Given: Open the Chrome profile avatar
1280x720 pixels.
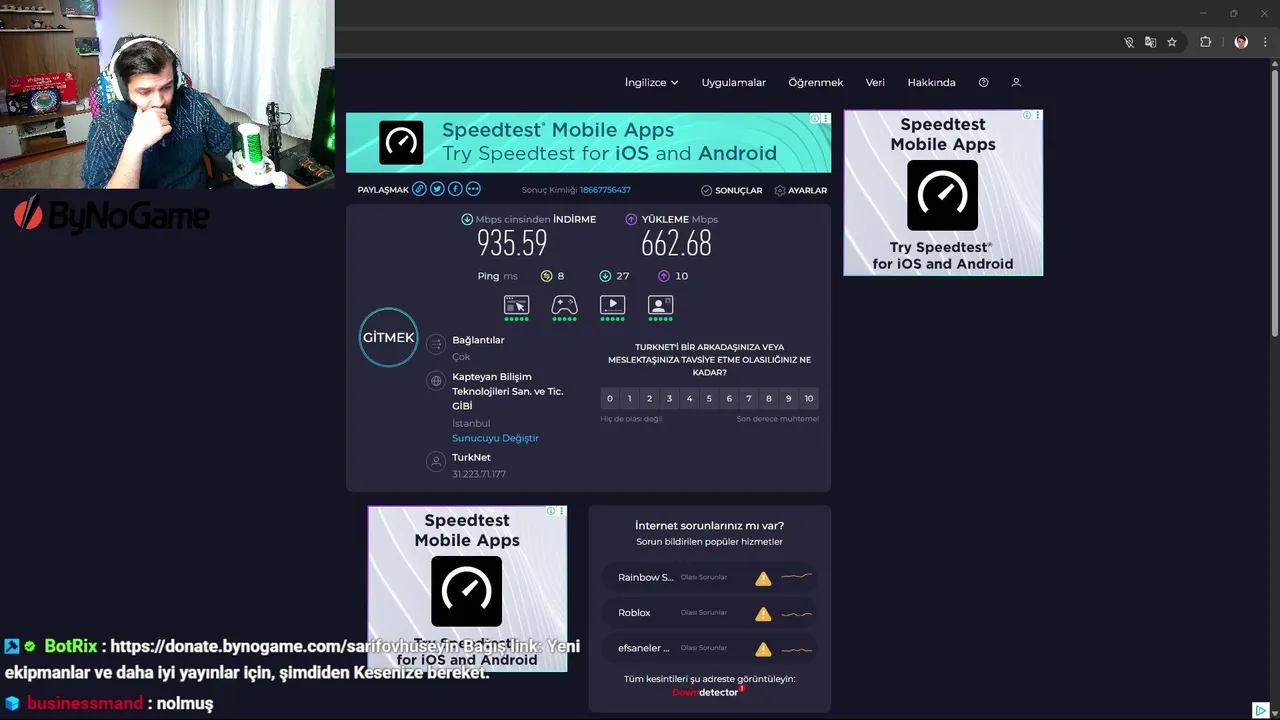Looking at the screenshot, I should 1241,42.
